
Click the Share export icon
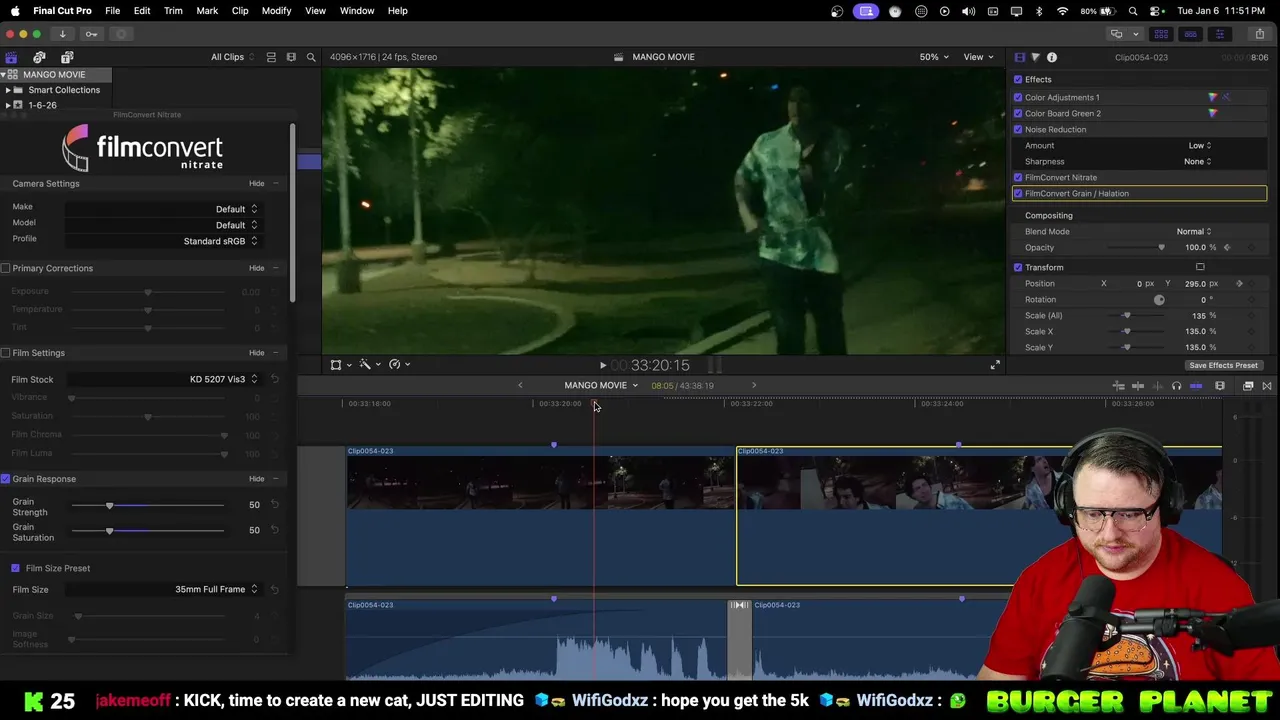click(1259, 34)
